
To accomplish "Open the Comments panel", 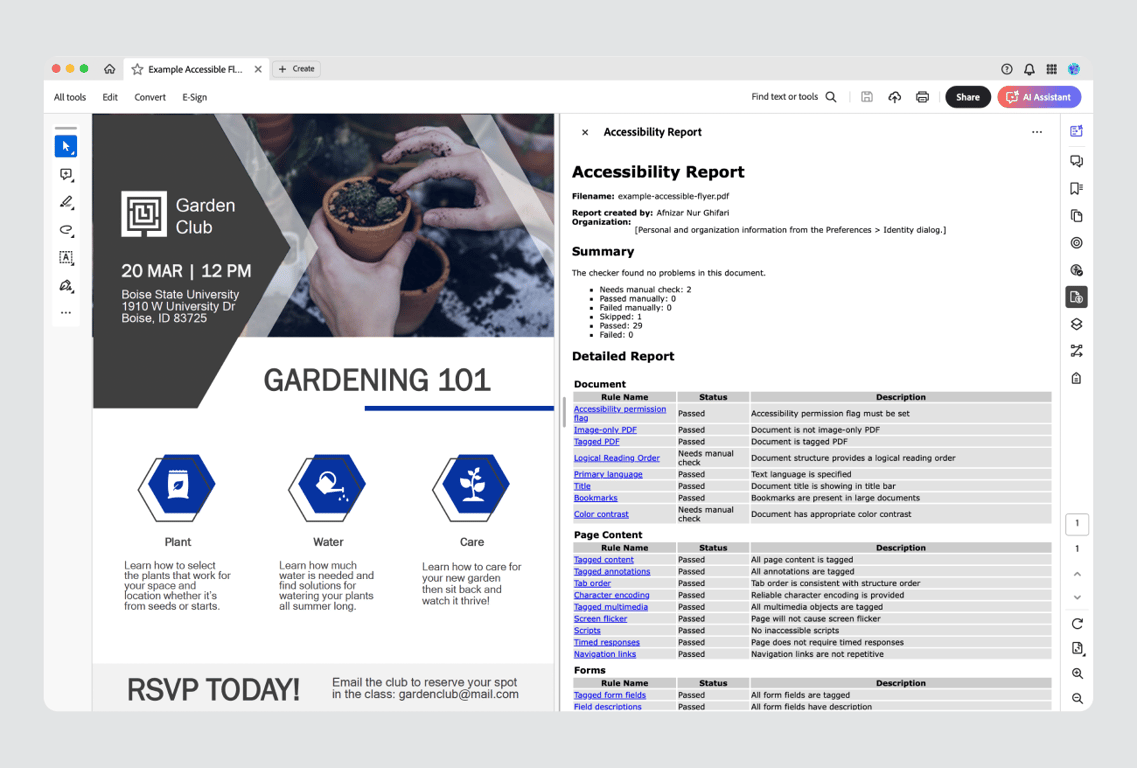I will tap(1076, 160).
